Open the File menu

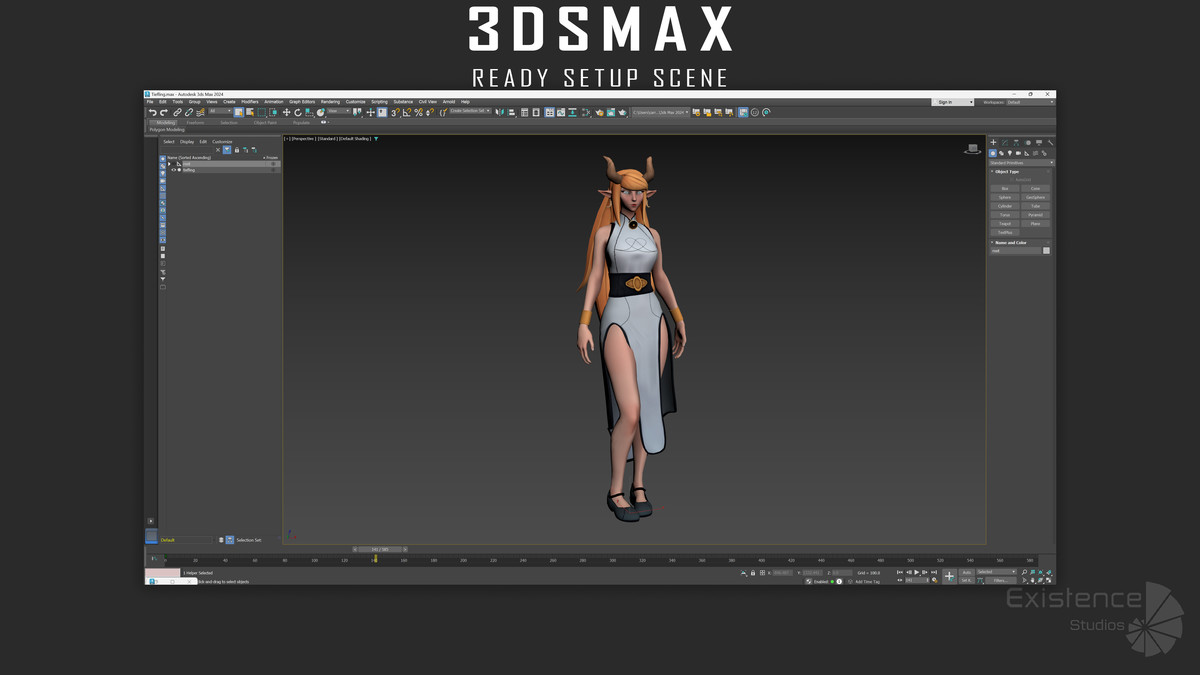(150, 102)
